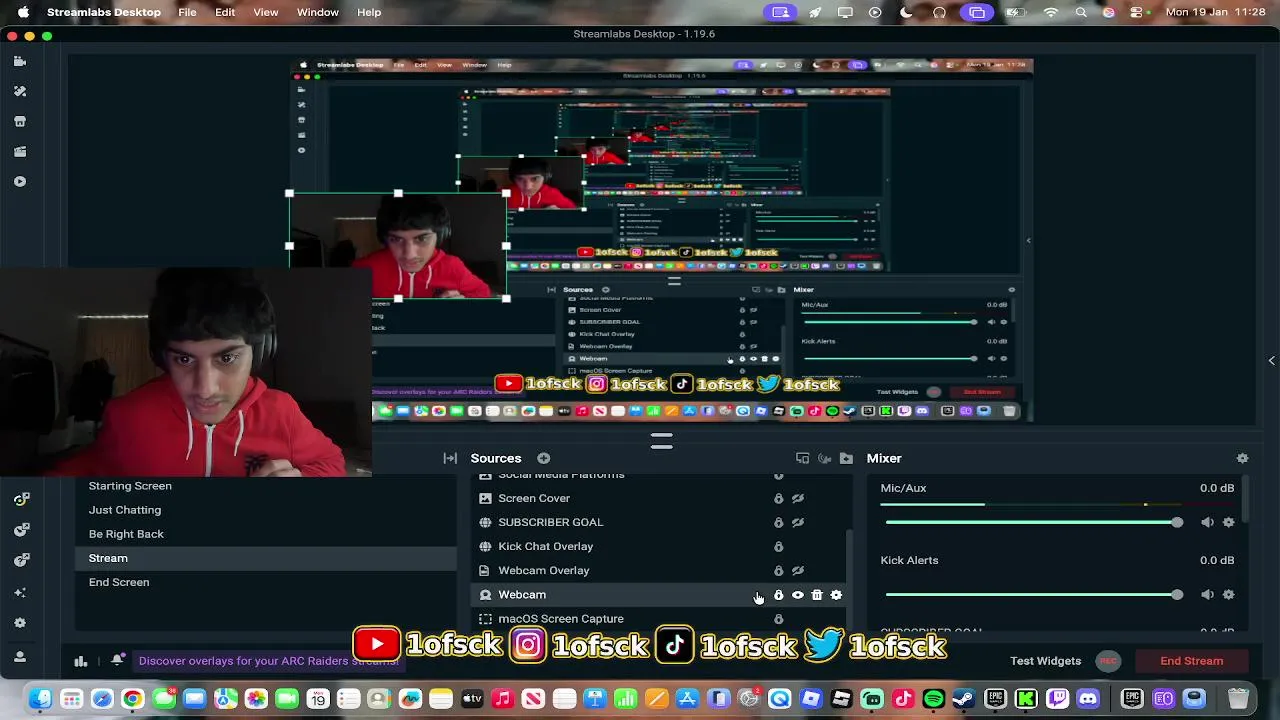Click the selective recording icon in Sources header

[x=824, y=458]
